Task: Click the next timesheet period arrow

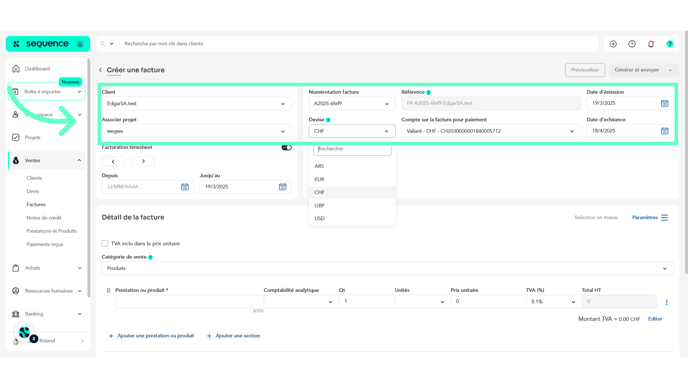Action: (x=143, y=161)
